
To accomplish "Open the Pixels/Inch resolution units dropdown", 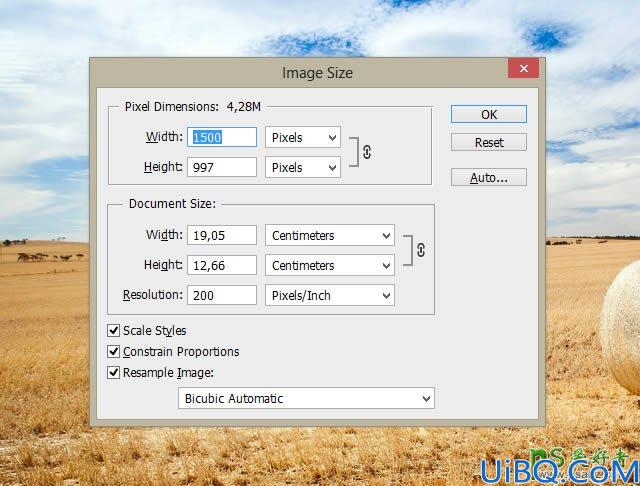I will click(x=330, y=295).
